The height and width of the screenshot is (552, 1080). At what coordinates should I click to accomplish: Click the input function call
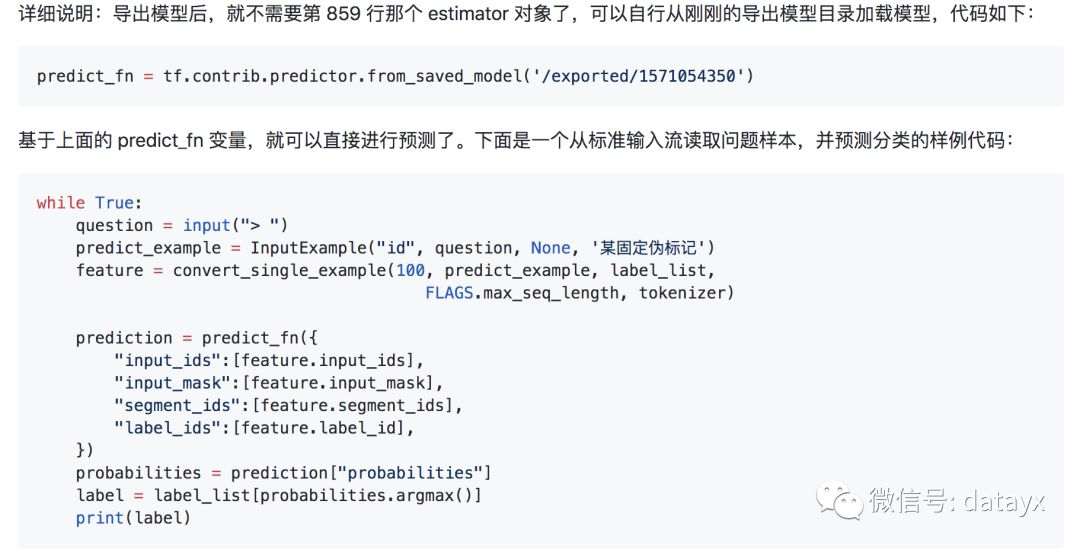click(x=207, y=225)
